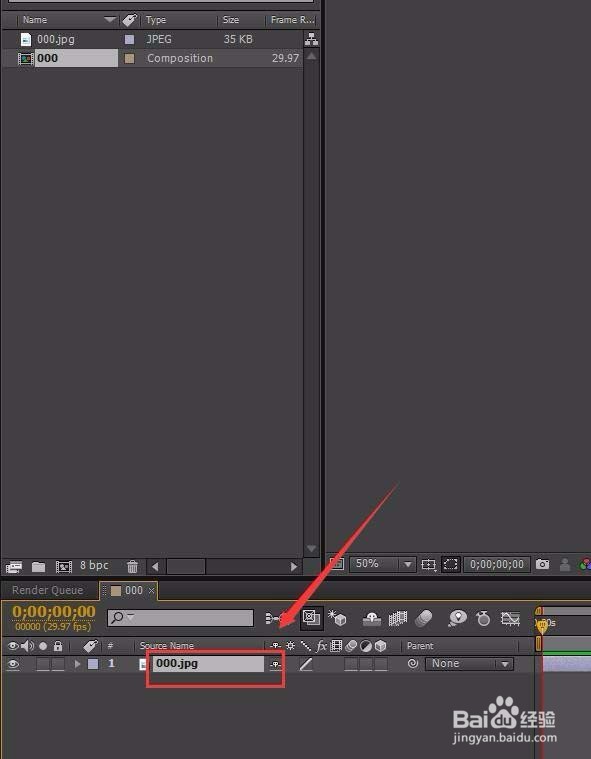Click the Collapse Transformations sun column header

(x=290, y=646)
